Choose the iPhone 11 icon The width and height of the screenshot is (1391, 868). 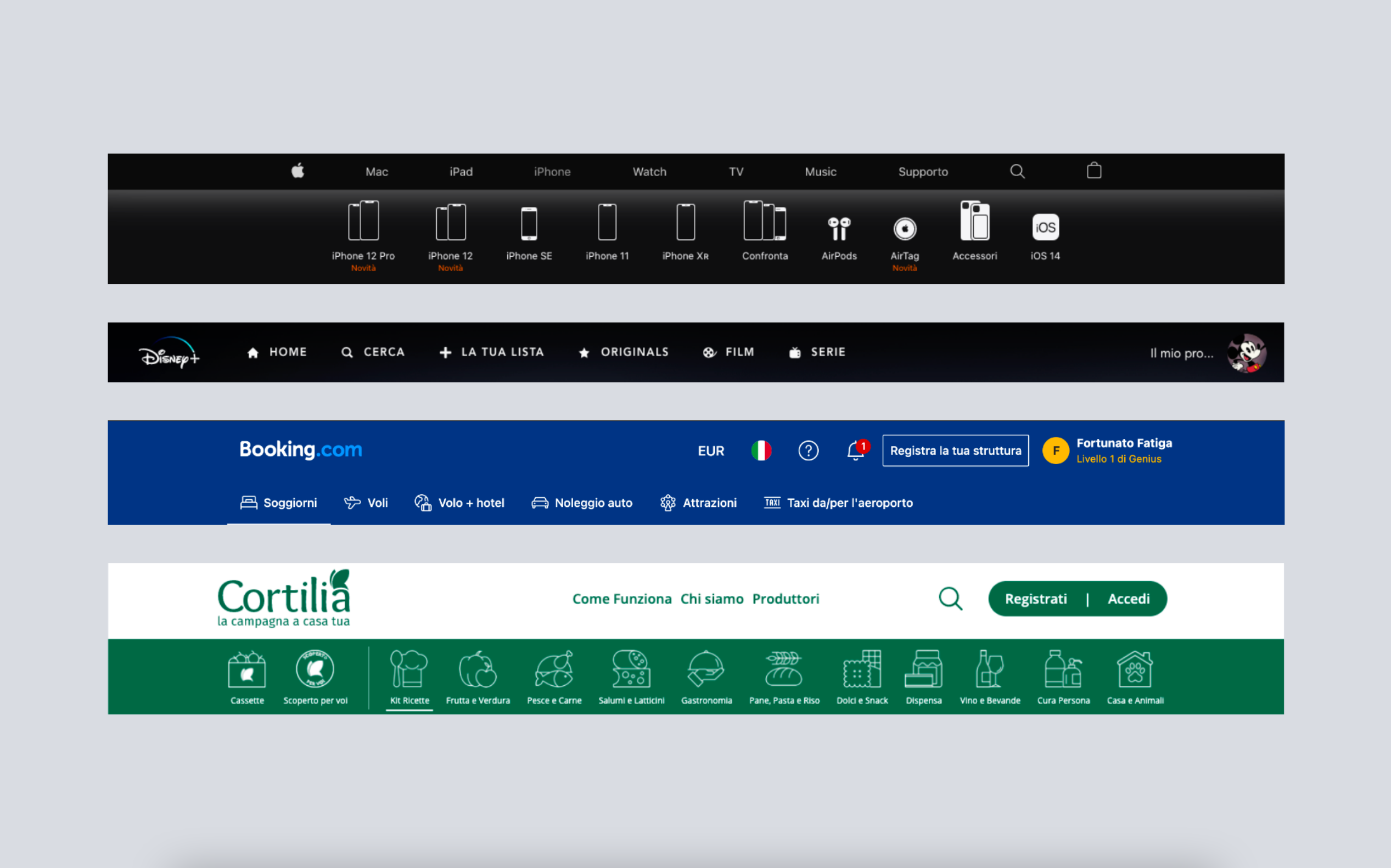point(607,222)
